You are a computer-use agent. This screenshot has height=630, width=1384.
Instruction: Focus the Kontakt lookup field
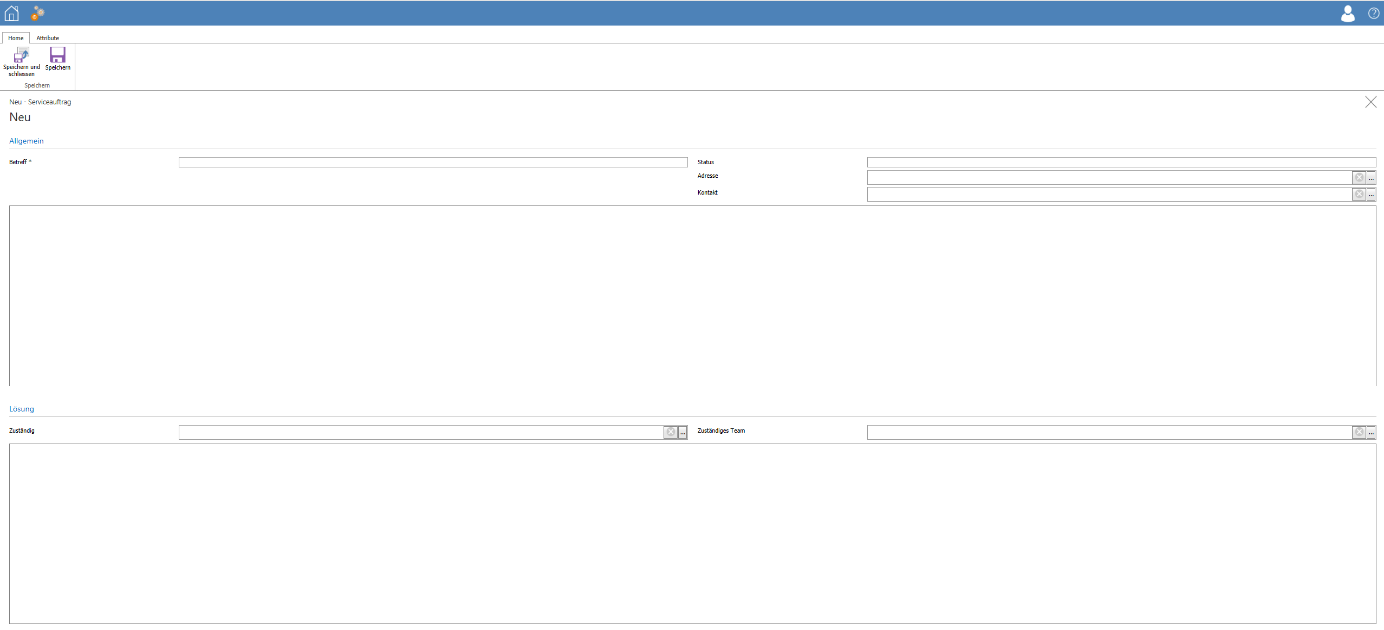tap(1109, 194)
